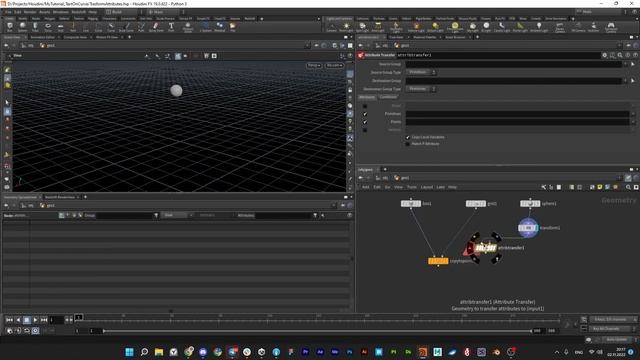640x360 pixels.
Task: Add a Caustic Light from the shelf
Action: [x=502, y=27]
